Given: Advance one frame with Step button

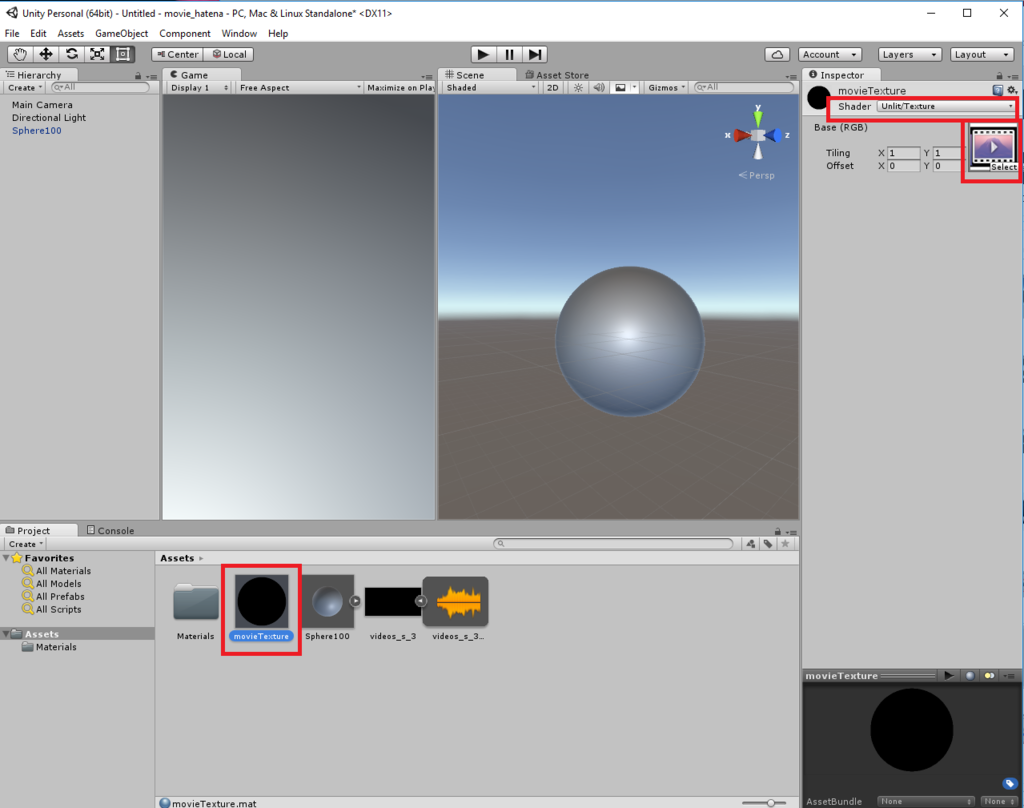Looking at the screenshot, I should pyautogui.click(x=535, y=54).
